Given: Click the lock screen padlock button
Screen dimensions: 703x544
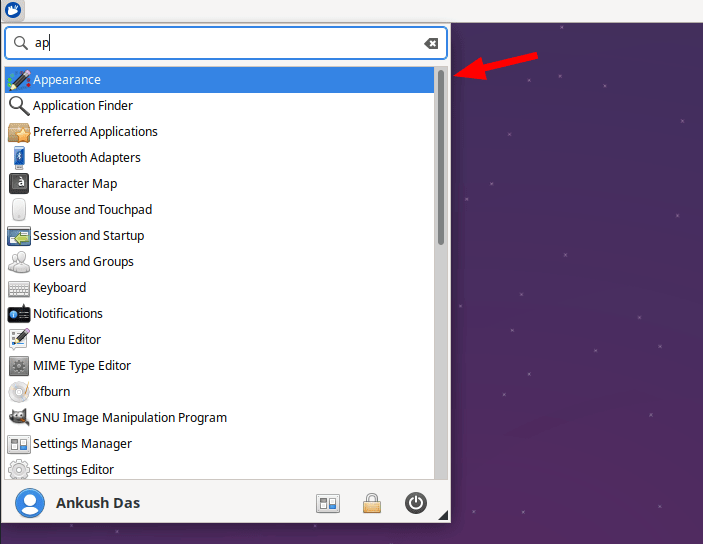Looking at the screenshot, I should click(x=372, y=504).
